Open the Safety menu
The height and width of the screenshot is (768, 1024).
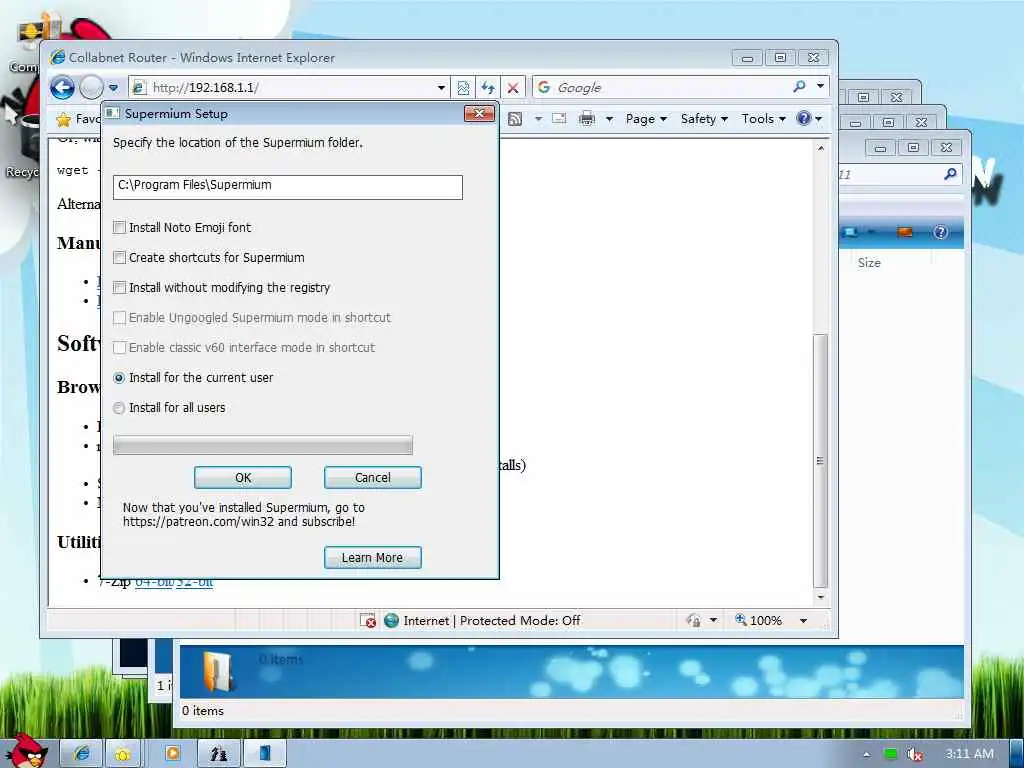704,119
